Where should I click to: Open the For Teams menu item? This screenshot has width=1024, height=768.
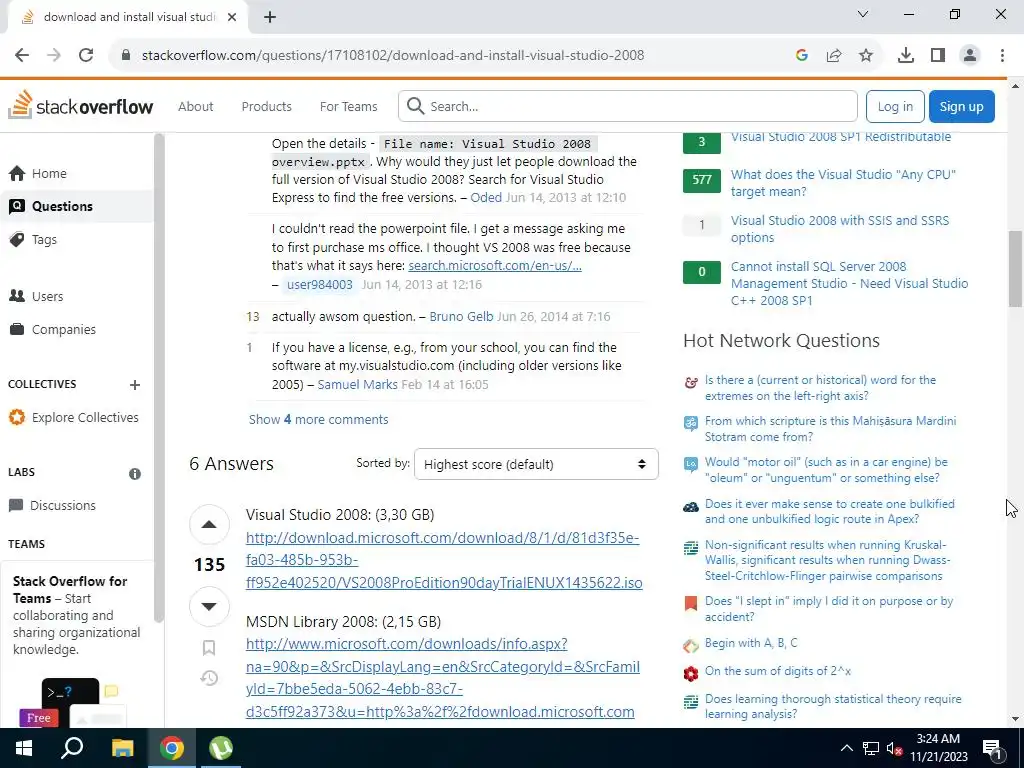pyautogui.click(x=348, y=106)
